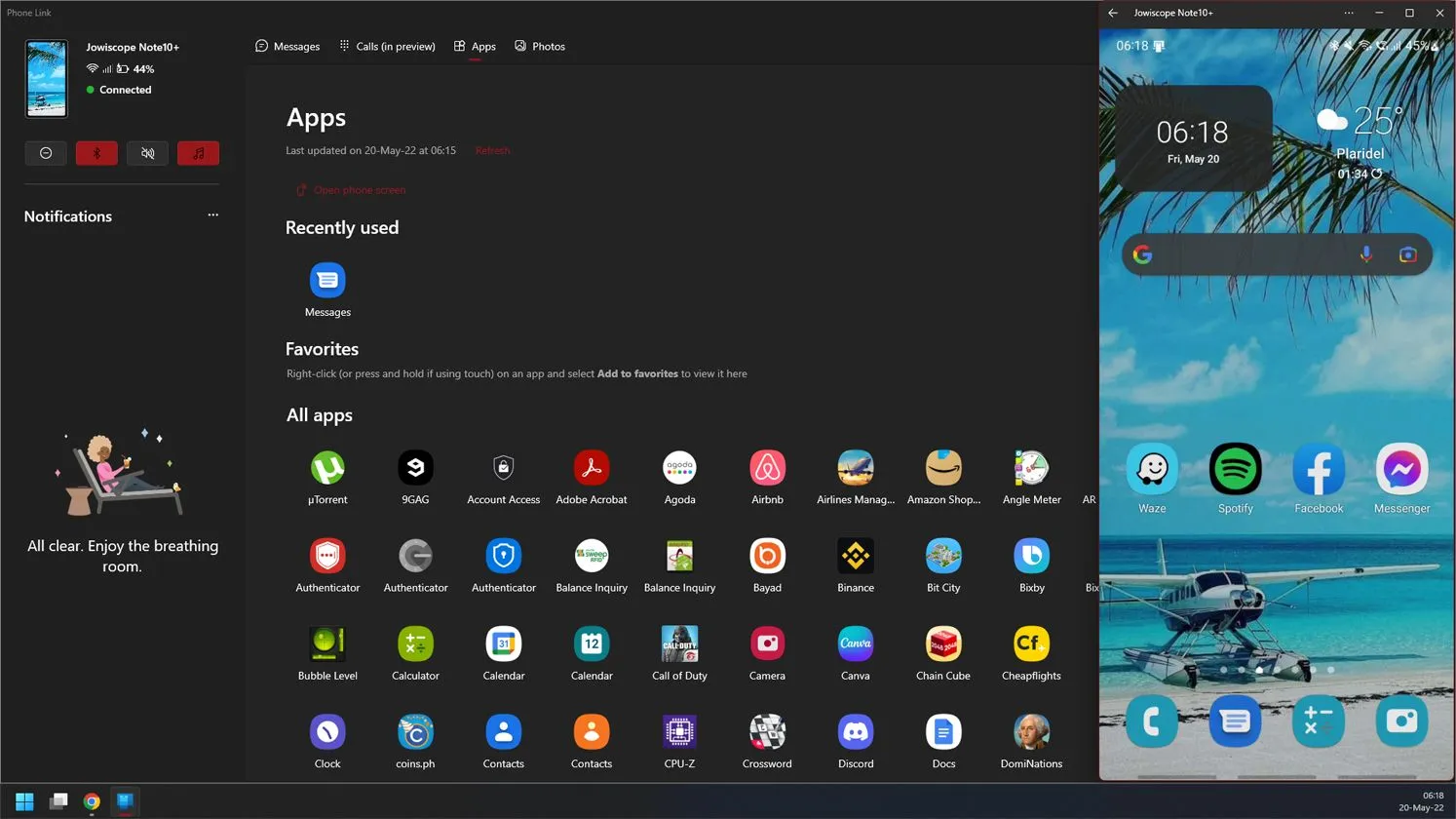Open the Notifications more options menu
Image resolution: width=1456 pixels, height=819 pixels.
click(x=212, y=214)
